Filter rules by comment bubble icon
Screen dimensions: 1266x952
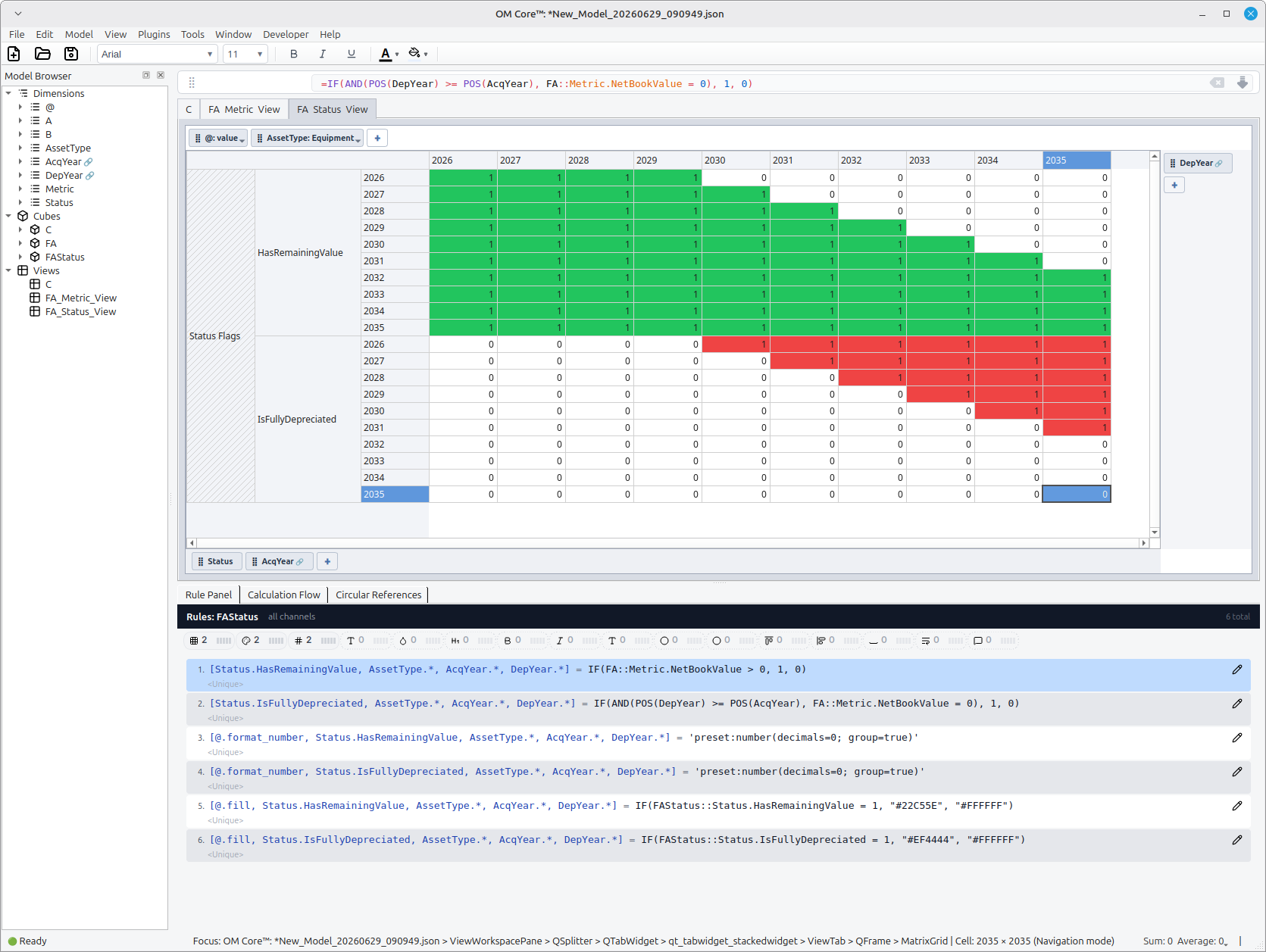pyautogui.click(x=978, y=641)
